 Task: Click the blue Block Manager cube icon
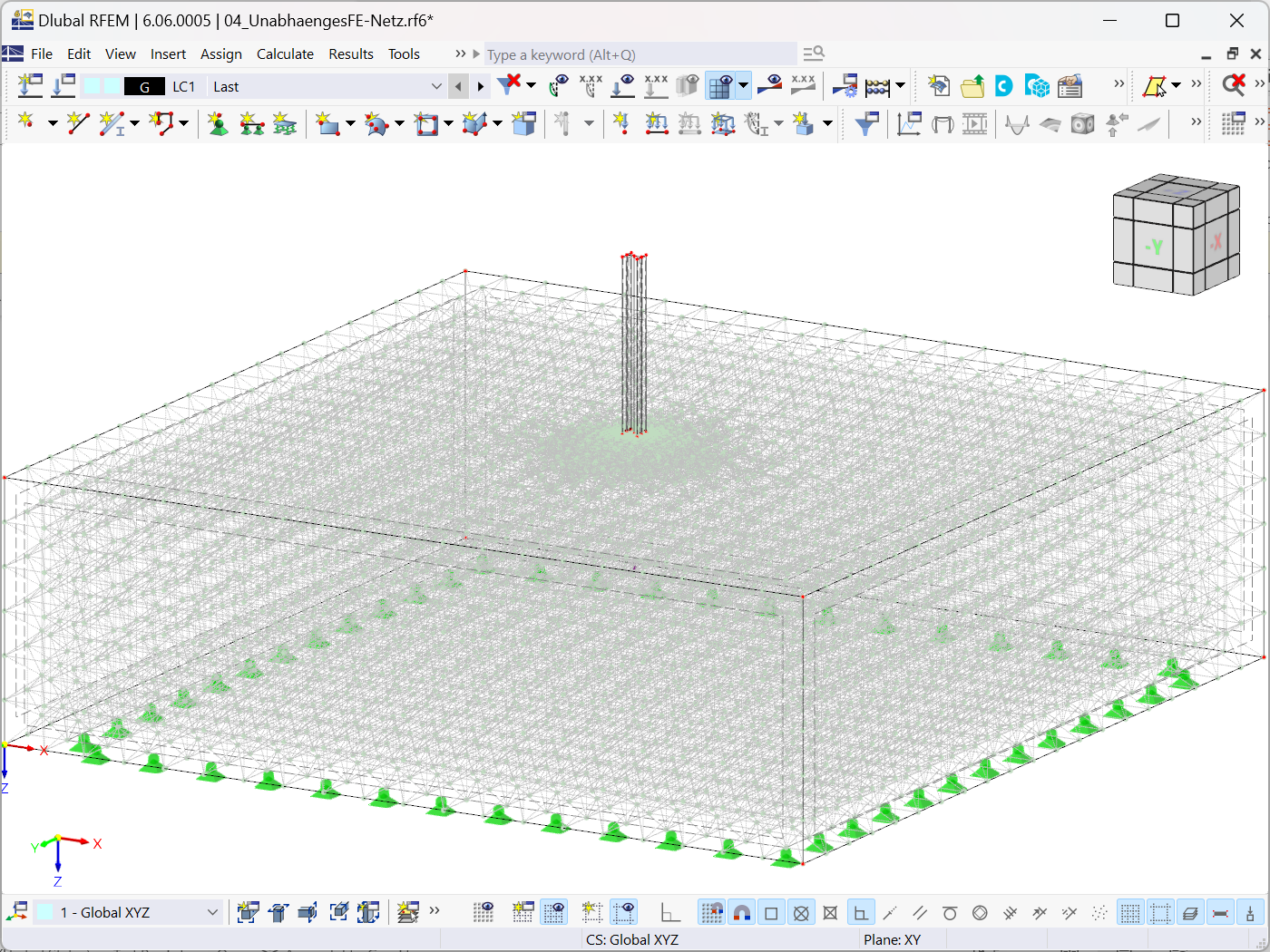coord(1037,86)
